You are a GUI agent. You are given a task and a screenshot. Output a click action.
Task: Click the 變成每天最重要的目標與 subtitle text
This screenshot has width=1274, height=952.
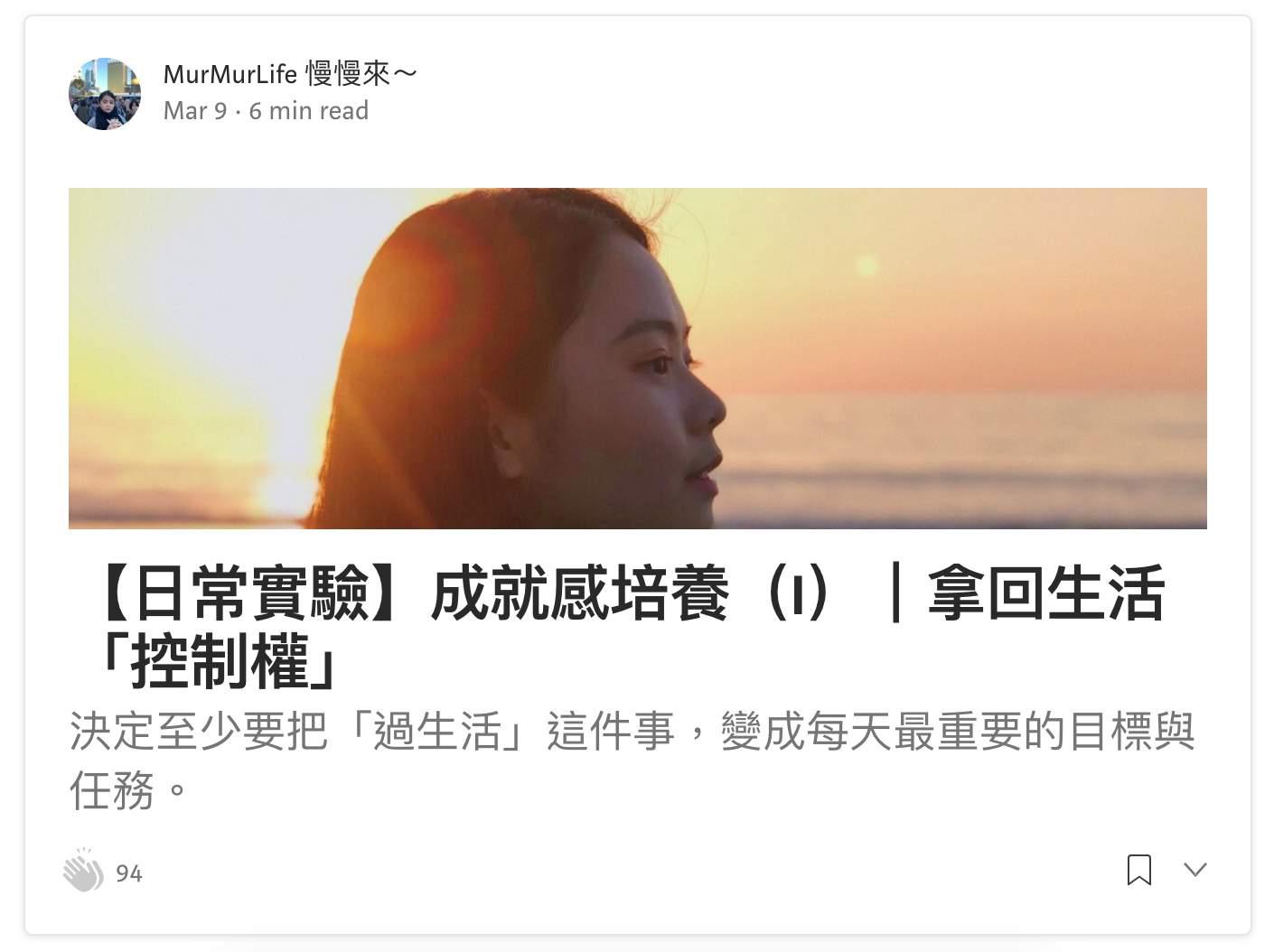(958, 732)
